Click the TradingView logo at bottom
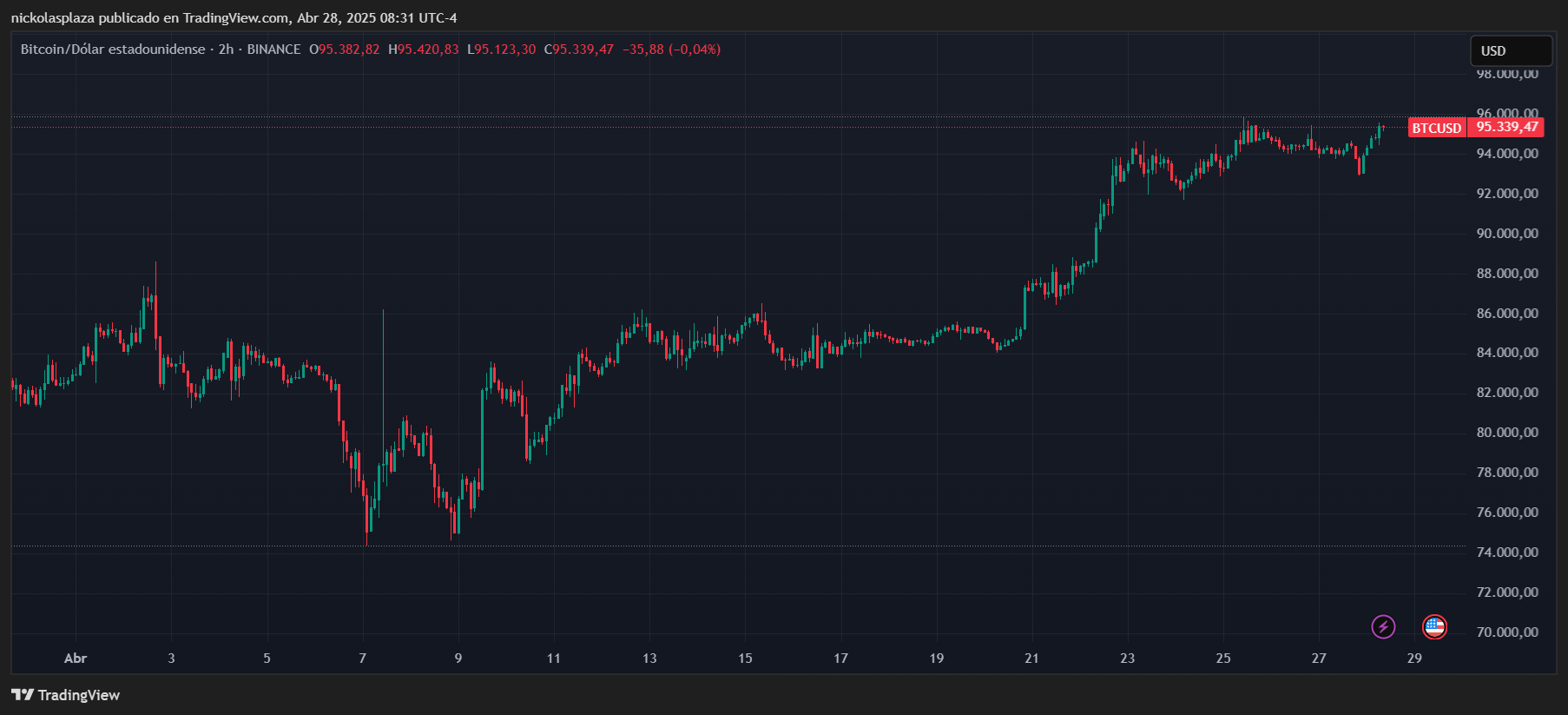 tap(65, 695)
